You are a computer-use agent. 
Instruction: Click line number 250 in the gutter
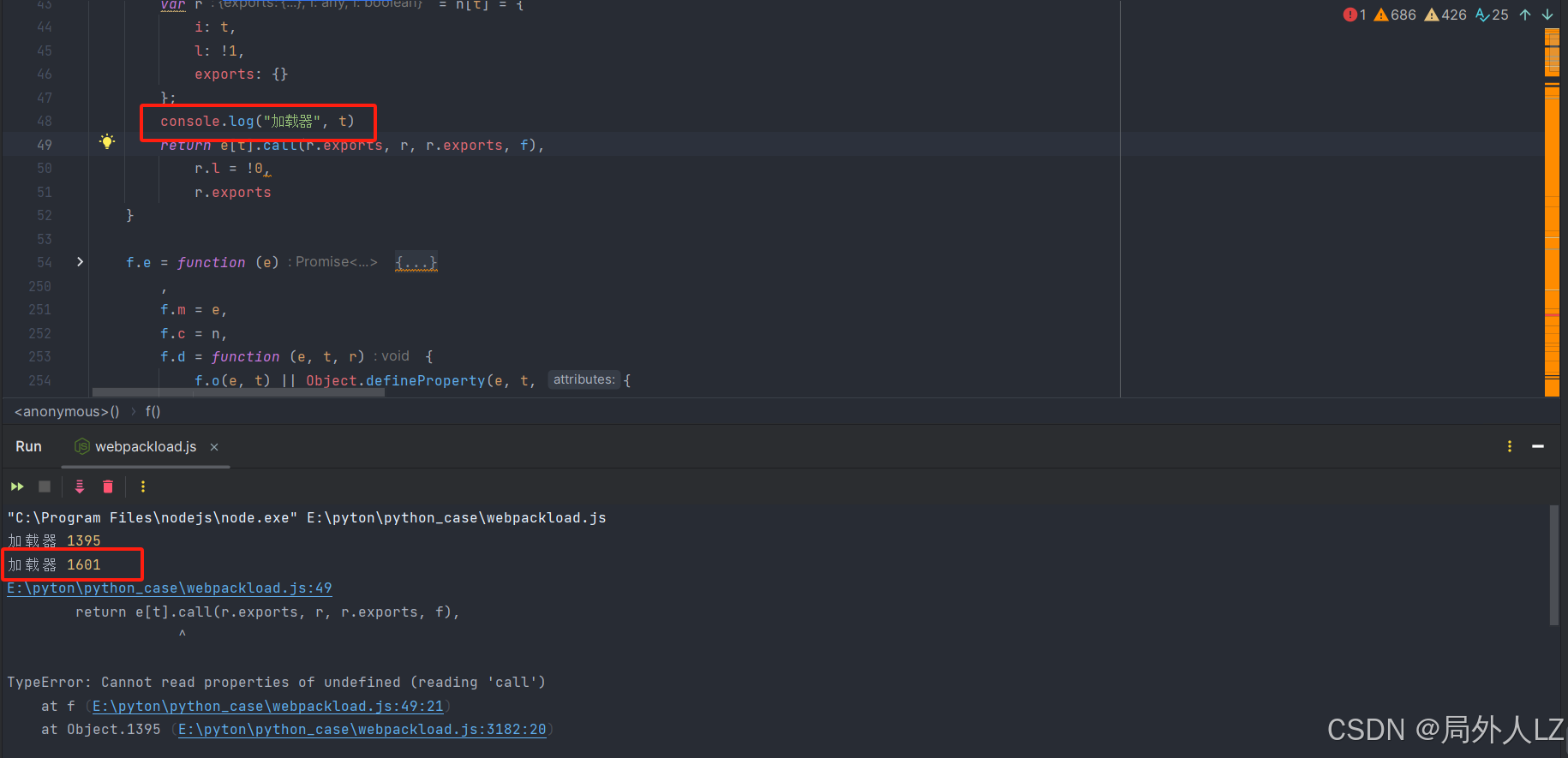pyautogui.click(x=40, y=286)
